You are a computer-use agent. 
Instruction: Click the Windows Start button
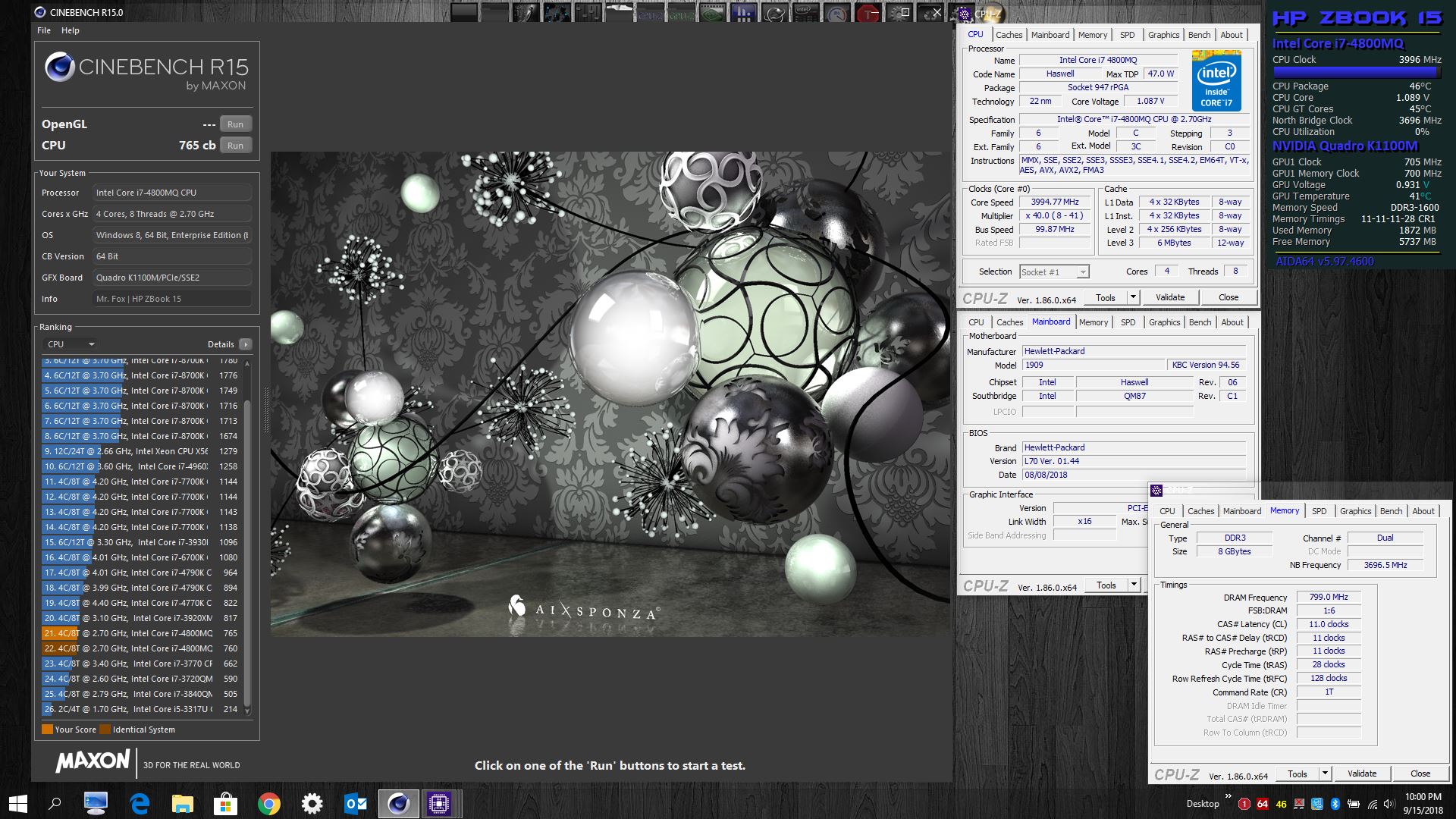click(x=18, y=803)
